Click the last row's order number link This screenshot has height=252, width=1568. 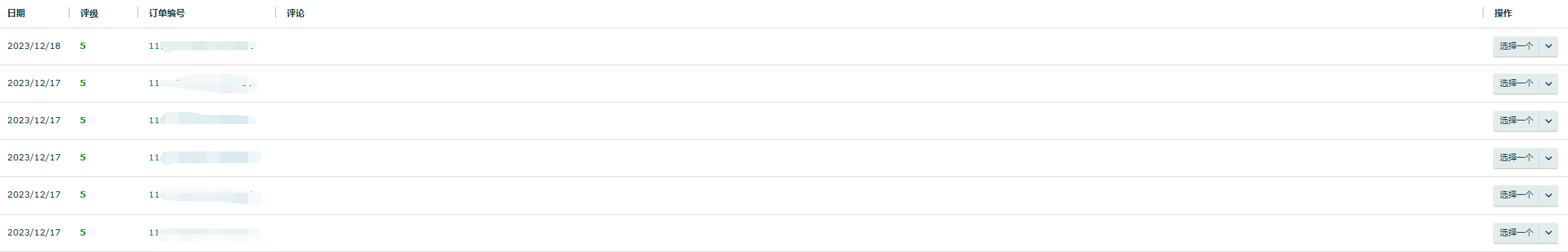point(204,233)
